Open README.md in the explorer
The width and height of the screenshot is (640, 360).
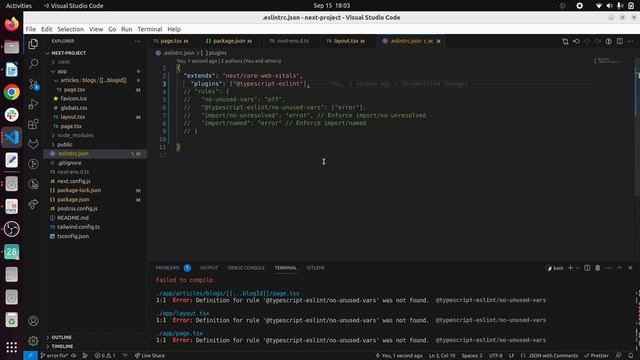(x=73, y=218)
